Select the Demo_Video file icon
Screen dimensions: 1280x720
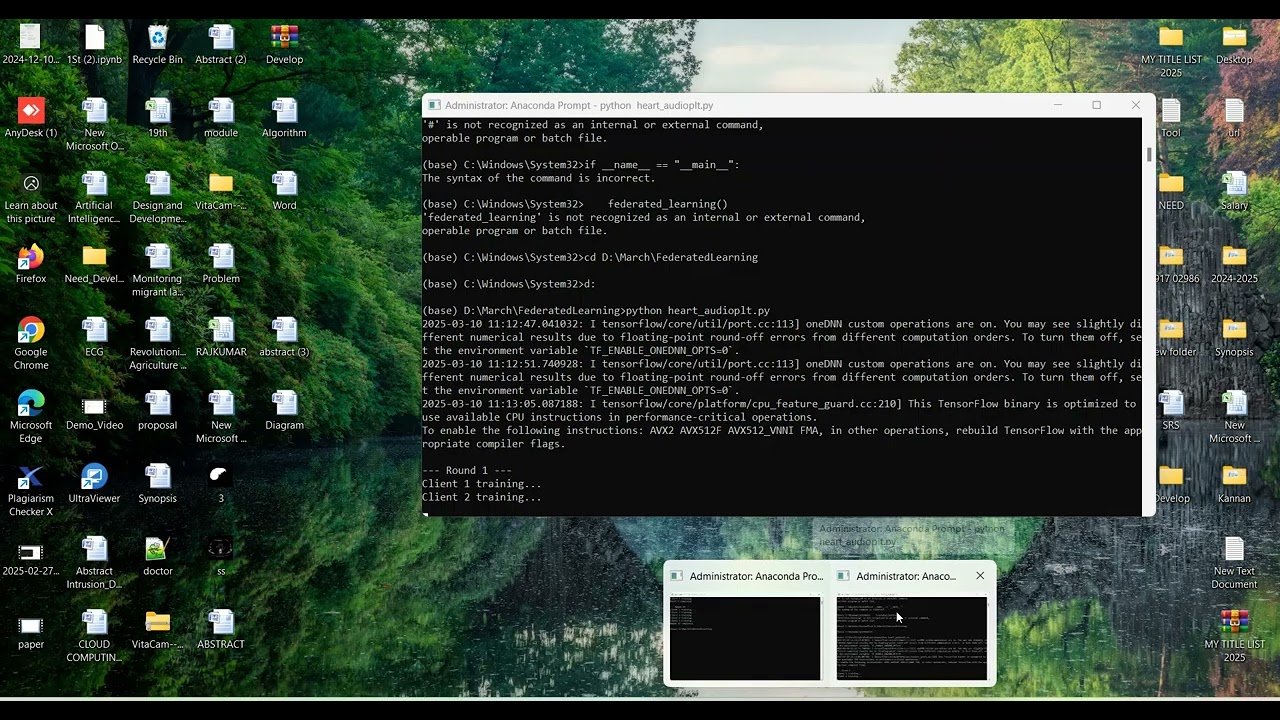click(94, 410)
